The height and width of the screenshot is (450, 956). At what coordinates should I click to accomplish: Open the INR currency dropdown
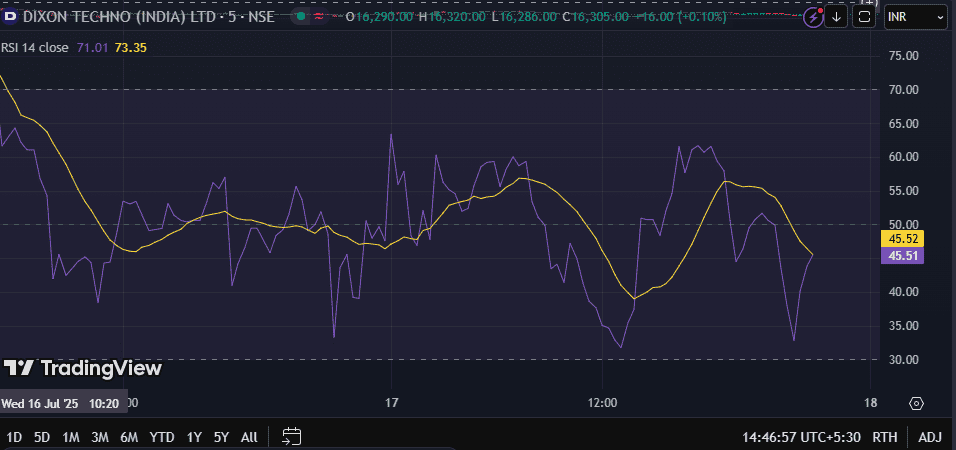coord(916,17)
